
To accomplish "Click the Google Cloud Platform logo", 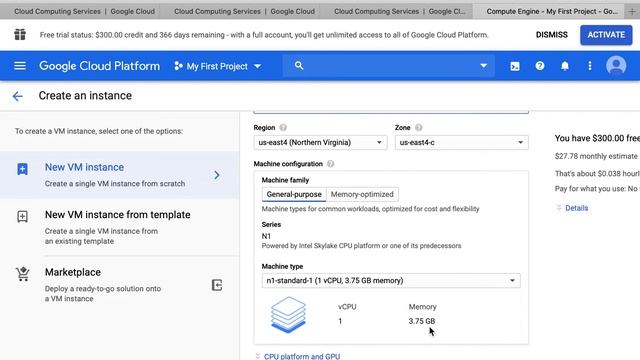I will click(x=99, y=66).
